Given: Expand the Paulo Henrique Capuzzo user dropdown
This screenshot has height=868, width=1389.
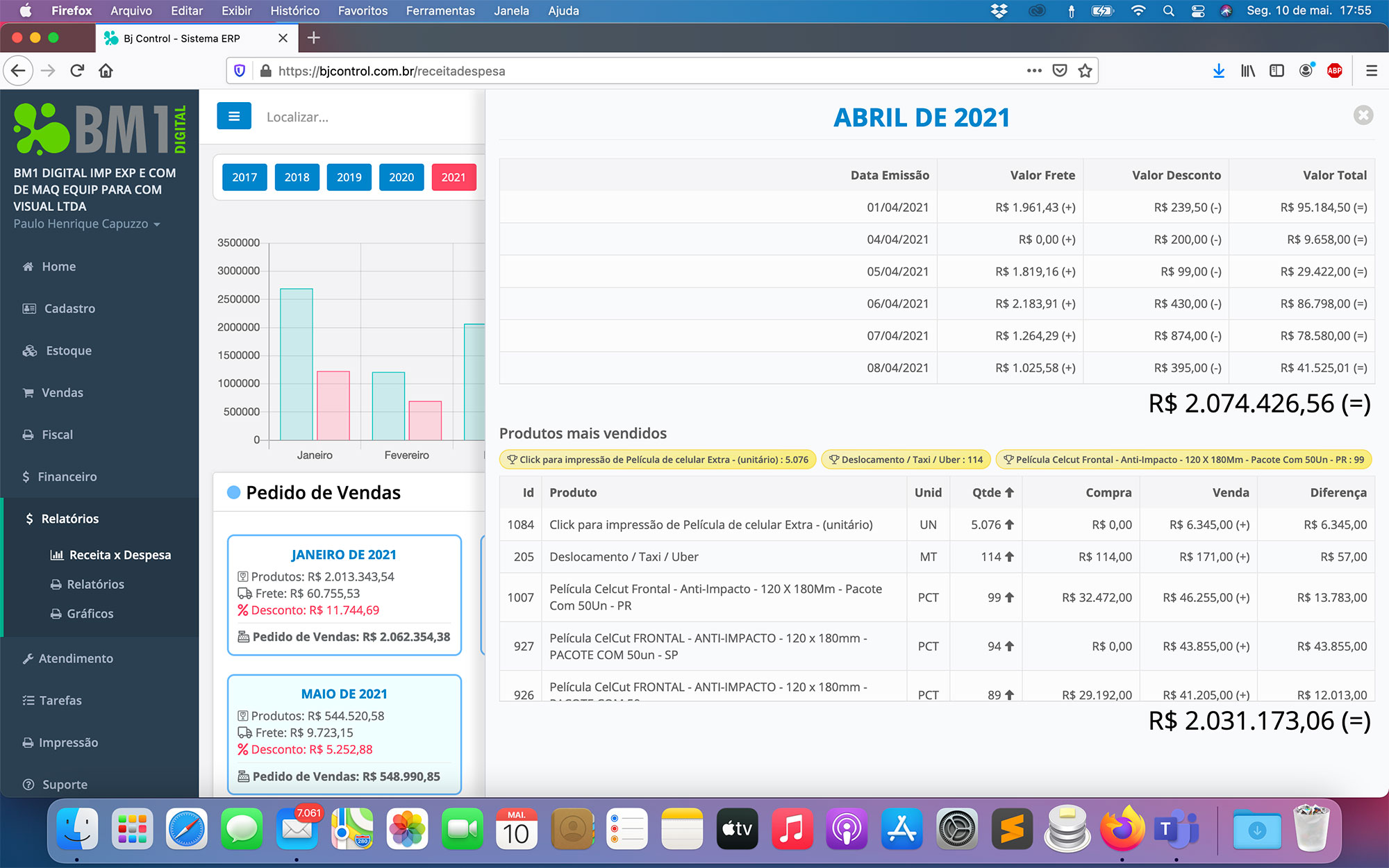Looking at the screenshot, I should click(86, 224).
